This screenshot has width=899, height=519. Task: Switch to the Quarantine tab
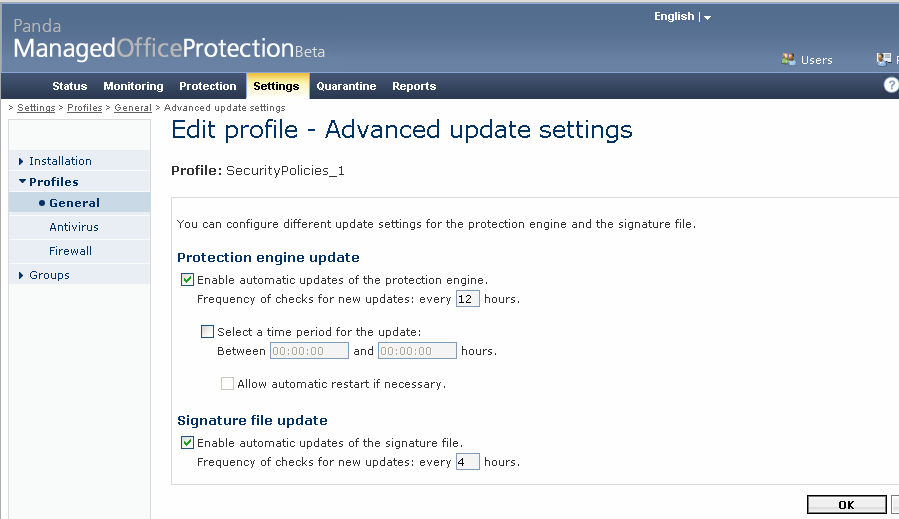[346, 86]
